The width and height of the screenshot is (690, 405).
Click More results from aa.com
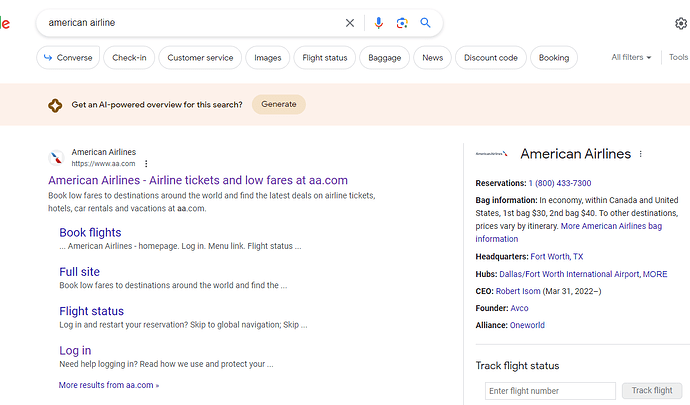click(109, 385)
